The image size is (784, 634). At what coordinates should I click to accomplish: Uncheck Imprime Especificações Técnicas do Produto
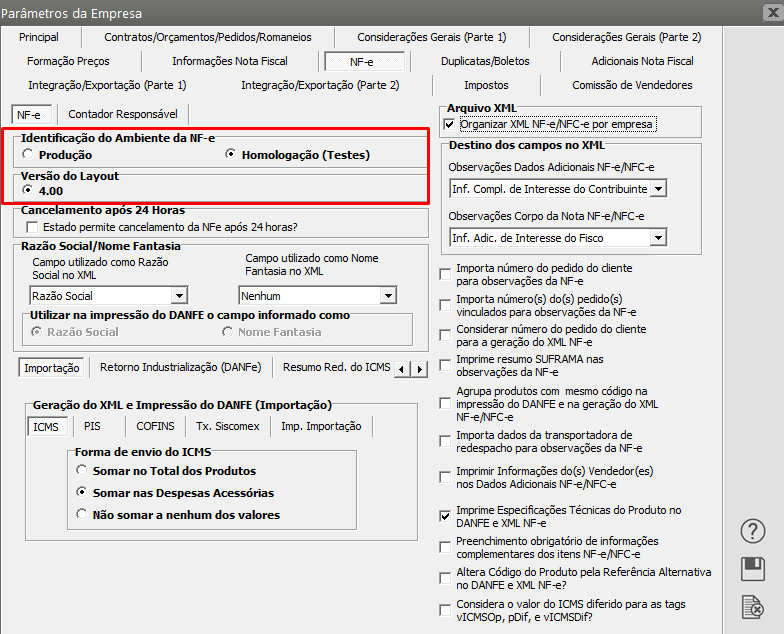point(445,516)
